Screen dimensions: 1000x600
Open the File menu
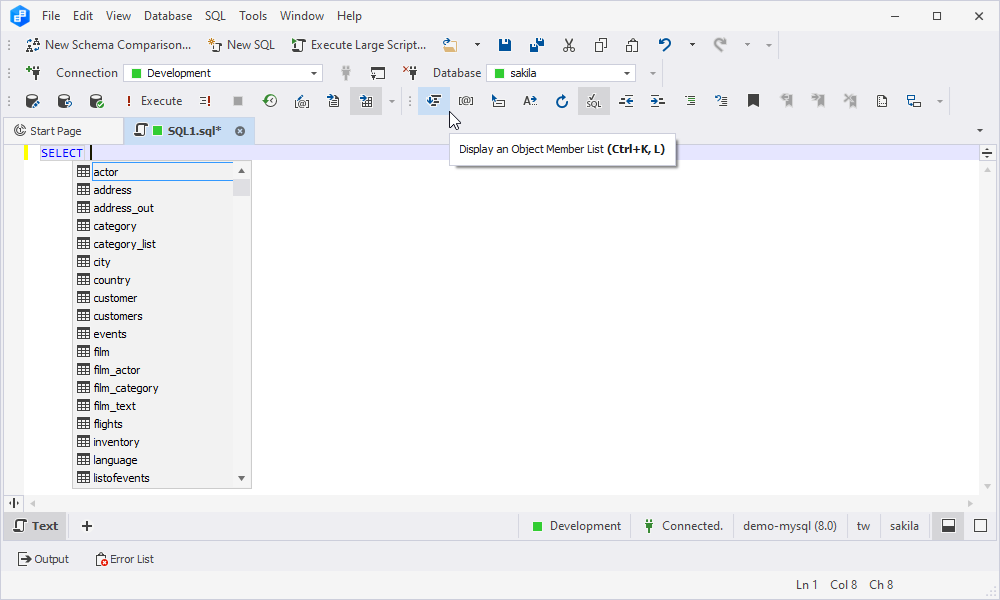coord(51,16)
